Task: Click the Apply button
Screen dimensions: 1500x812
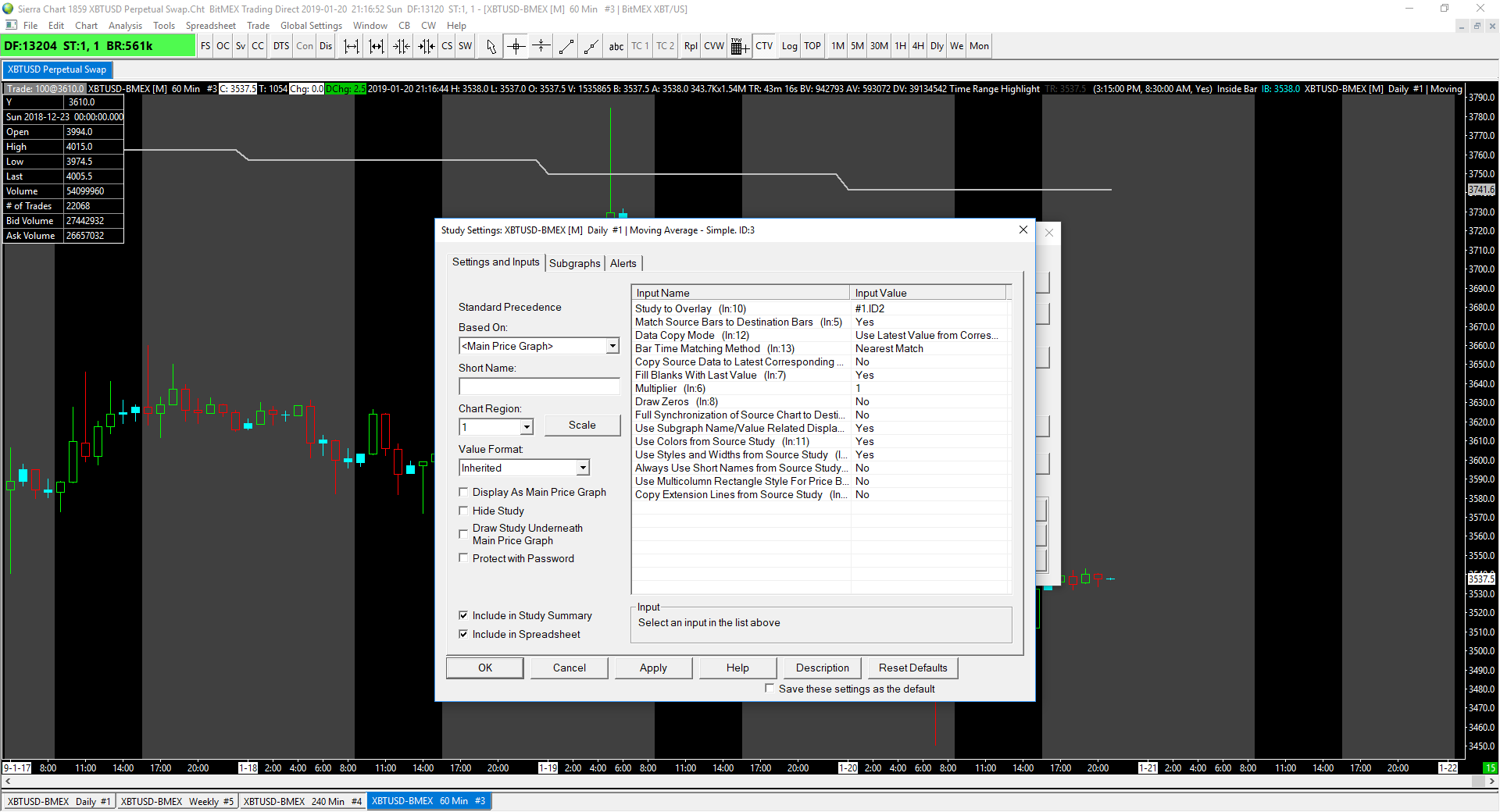Action: point(653,668)
